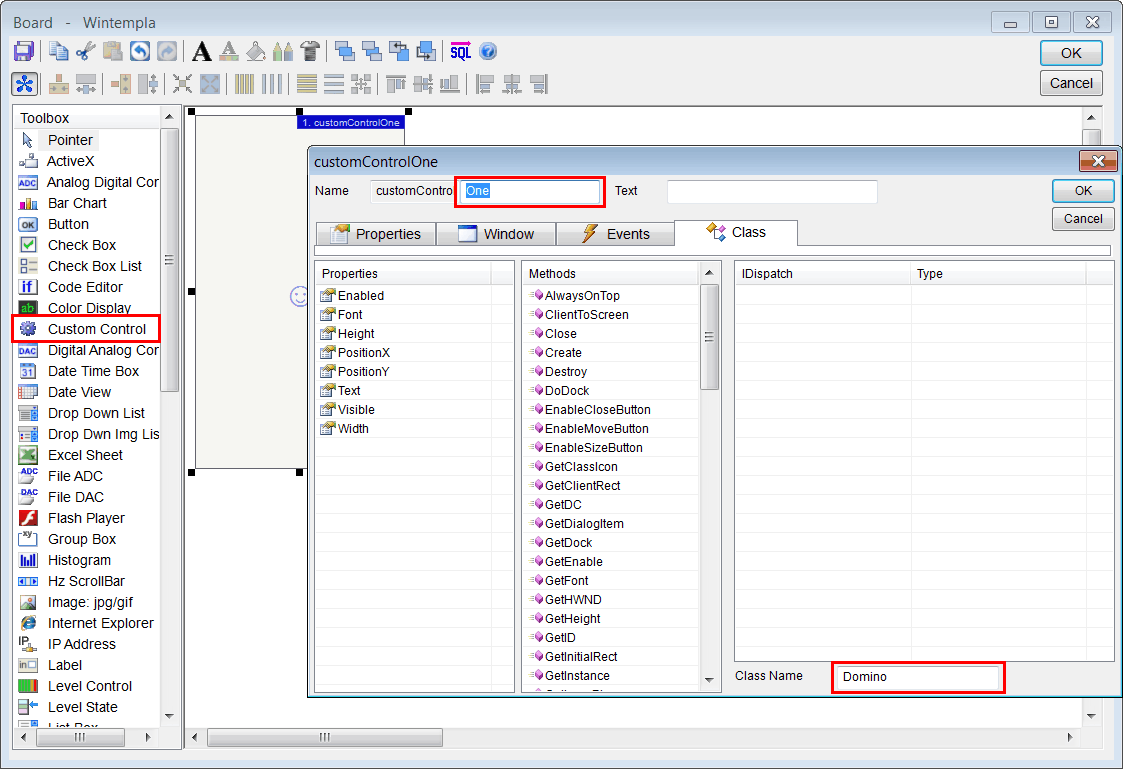This screenshot has height=769, width=1123.
Task: Switch to the Class tab
Action: [736, 233]
